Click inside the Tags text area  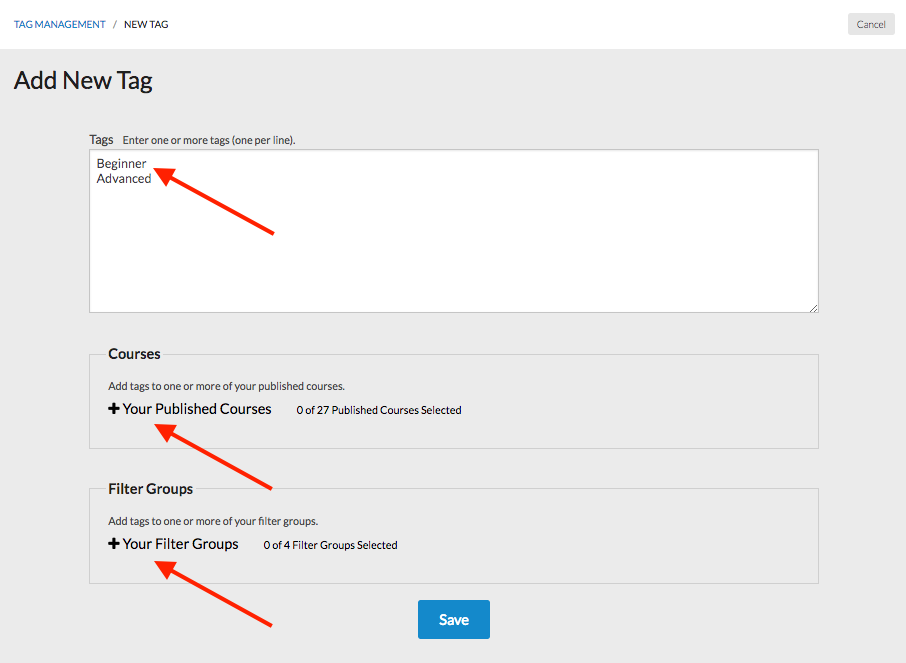(x=454, y=231)
